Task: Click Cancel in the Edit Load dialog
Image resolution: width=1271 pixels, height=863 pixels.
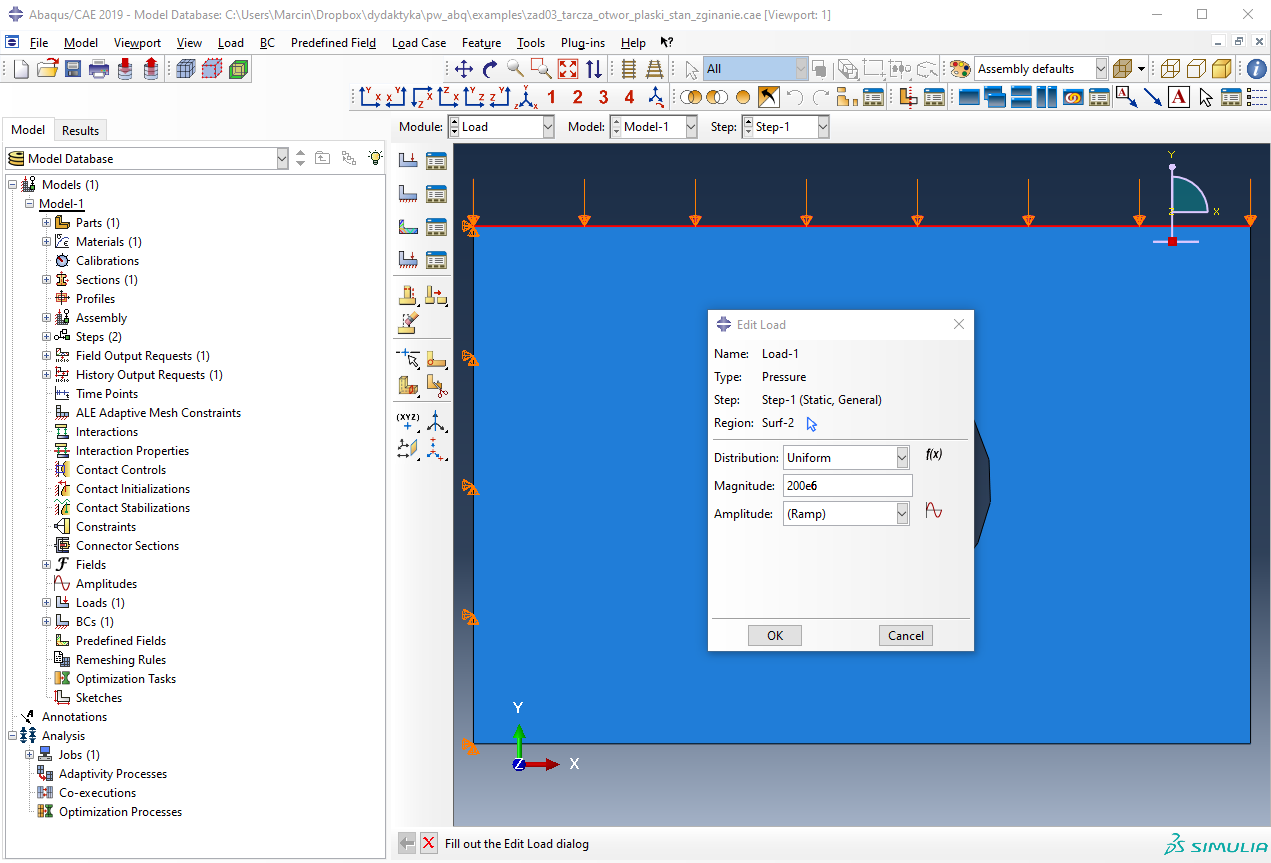Action: [x=905, y=636]
